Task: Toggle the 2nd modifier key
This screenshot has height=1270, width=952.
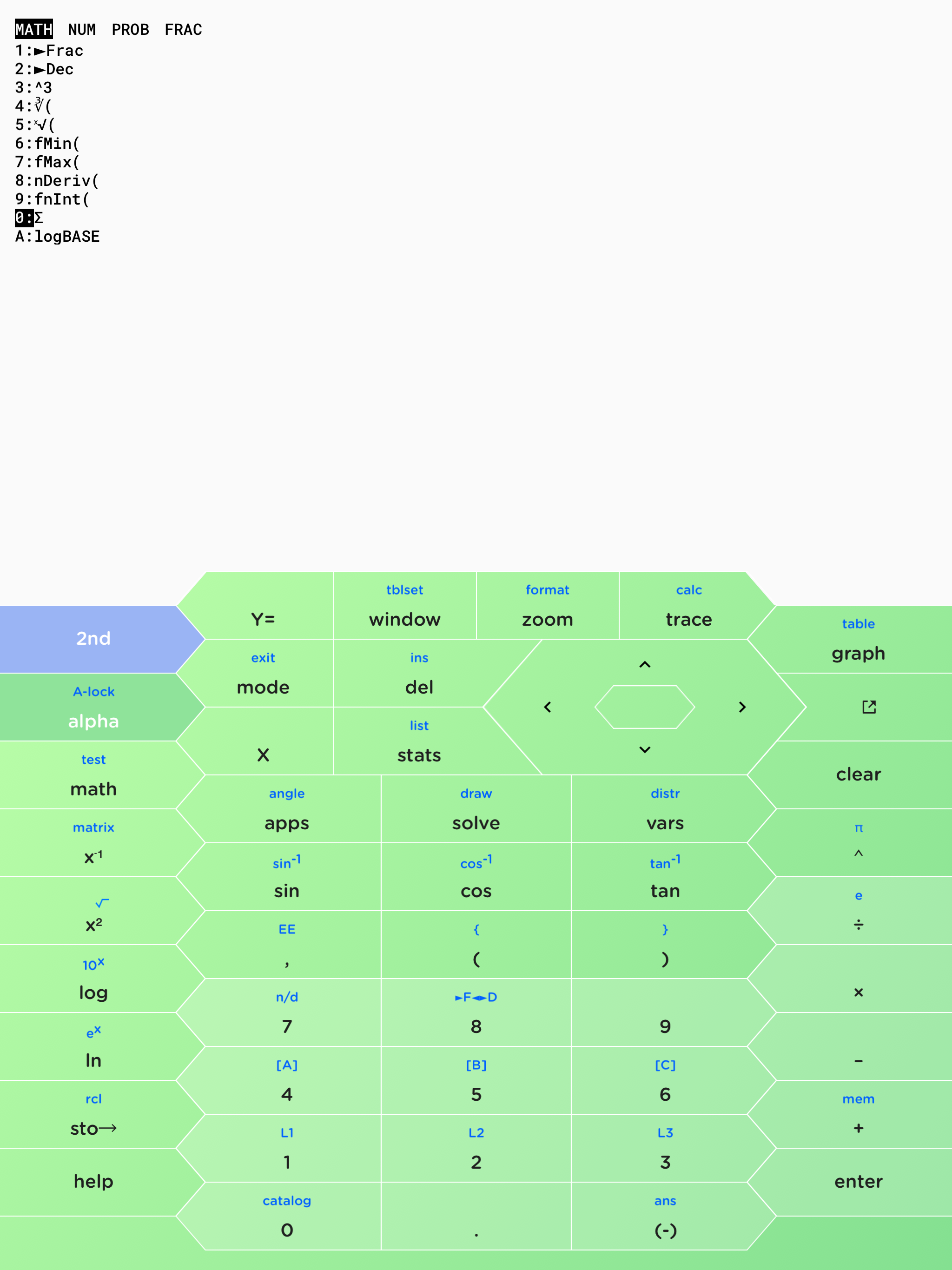Action: [93, 638]
